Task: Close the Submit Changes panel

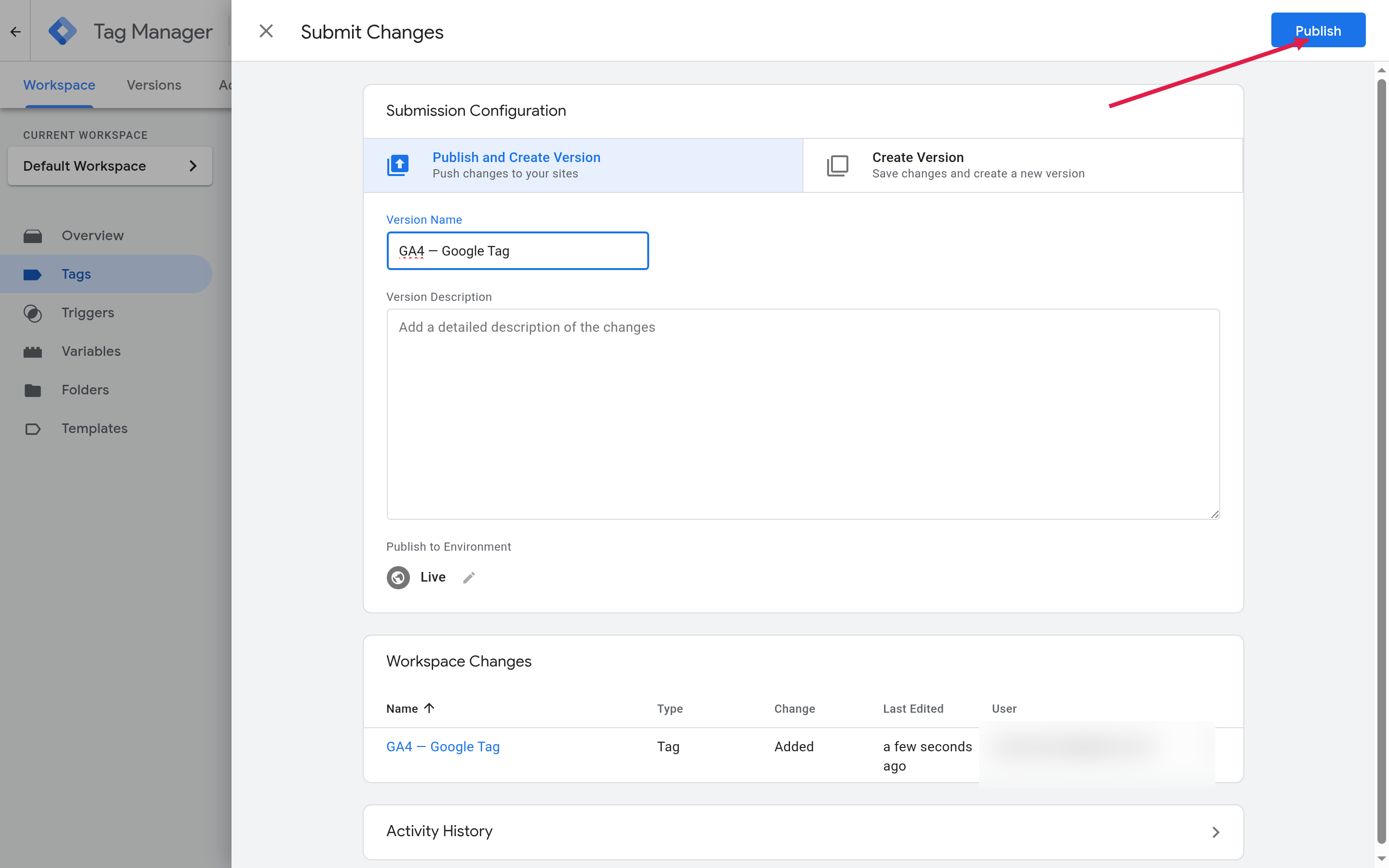Action: tap(266, 31)
